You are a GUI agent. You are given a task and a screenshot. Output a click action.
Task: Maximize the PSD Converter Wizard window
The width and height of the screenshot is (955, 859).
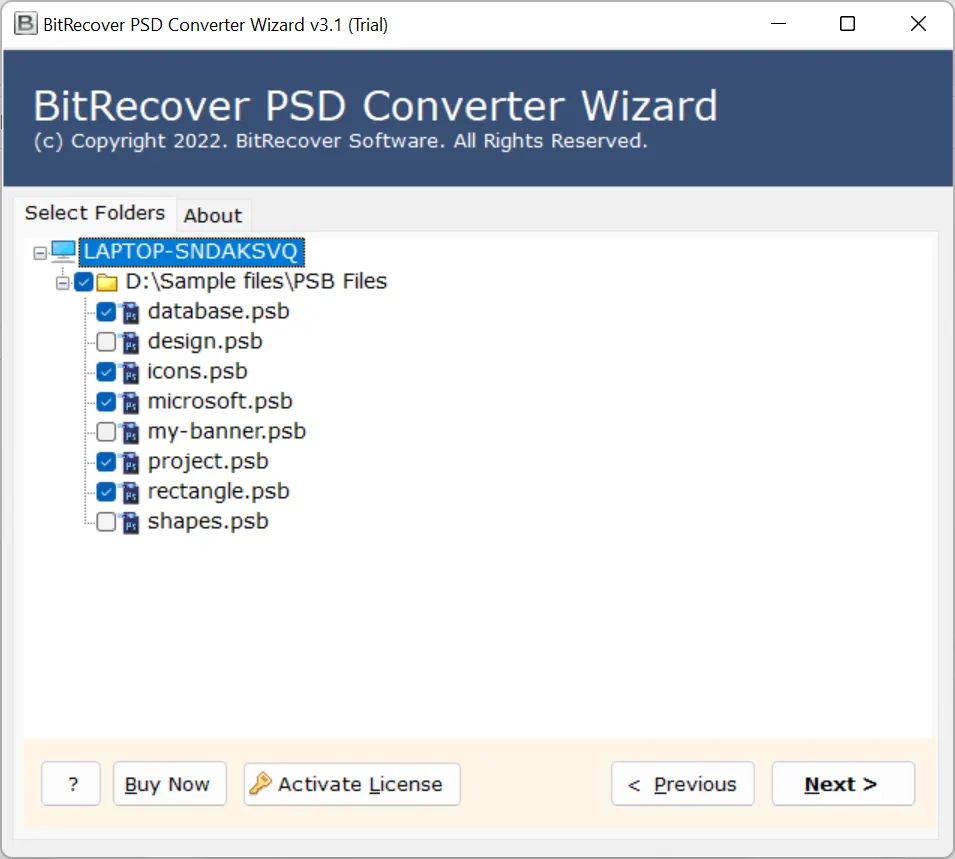[847, 24]
